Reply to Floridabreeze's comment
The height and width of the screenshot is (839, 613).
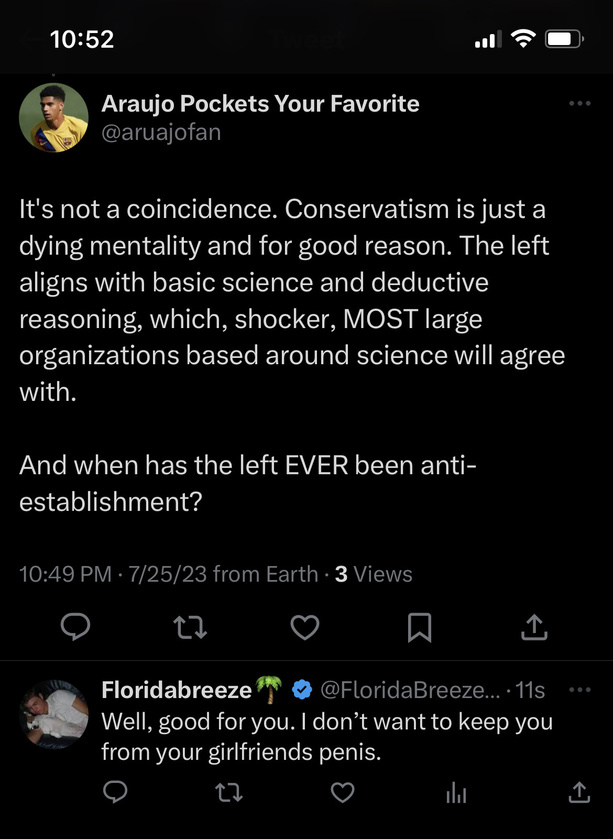115,792
